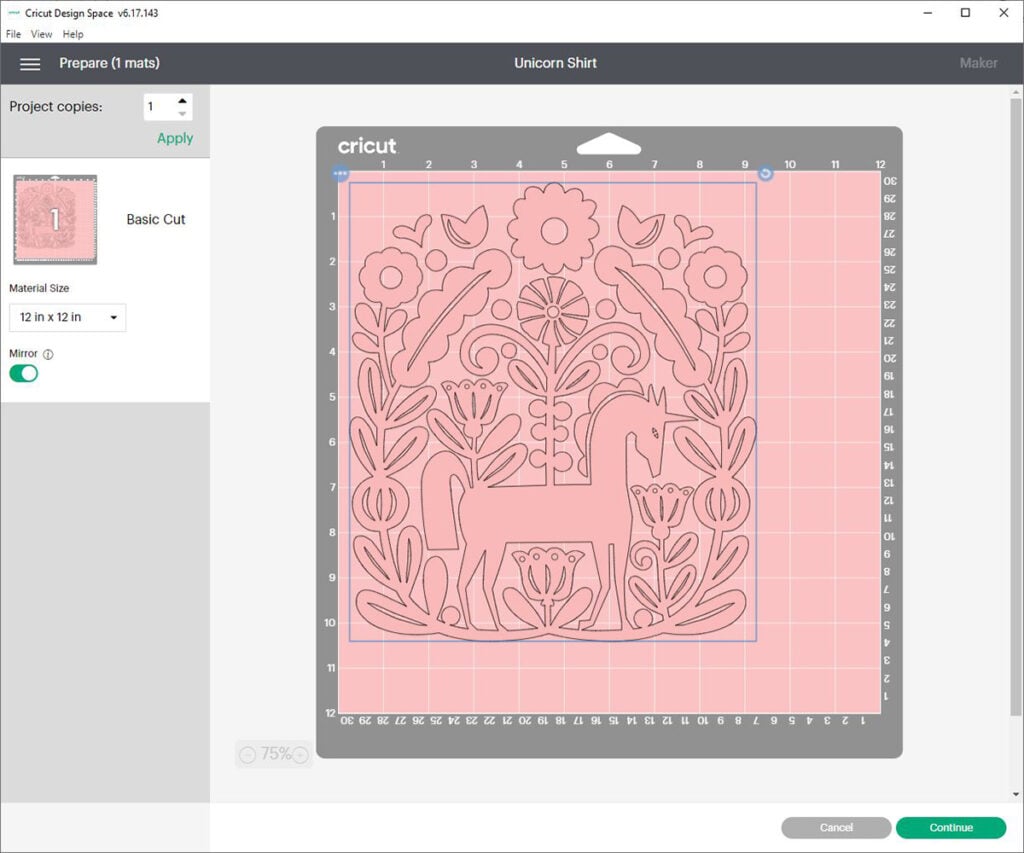
Task: Select the Maker machine label
Action: [978, 63]
